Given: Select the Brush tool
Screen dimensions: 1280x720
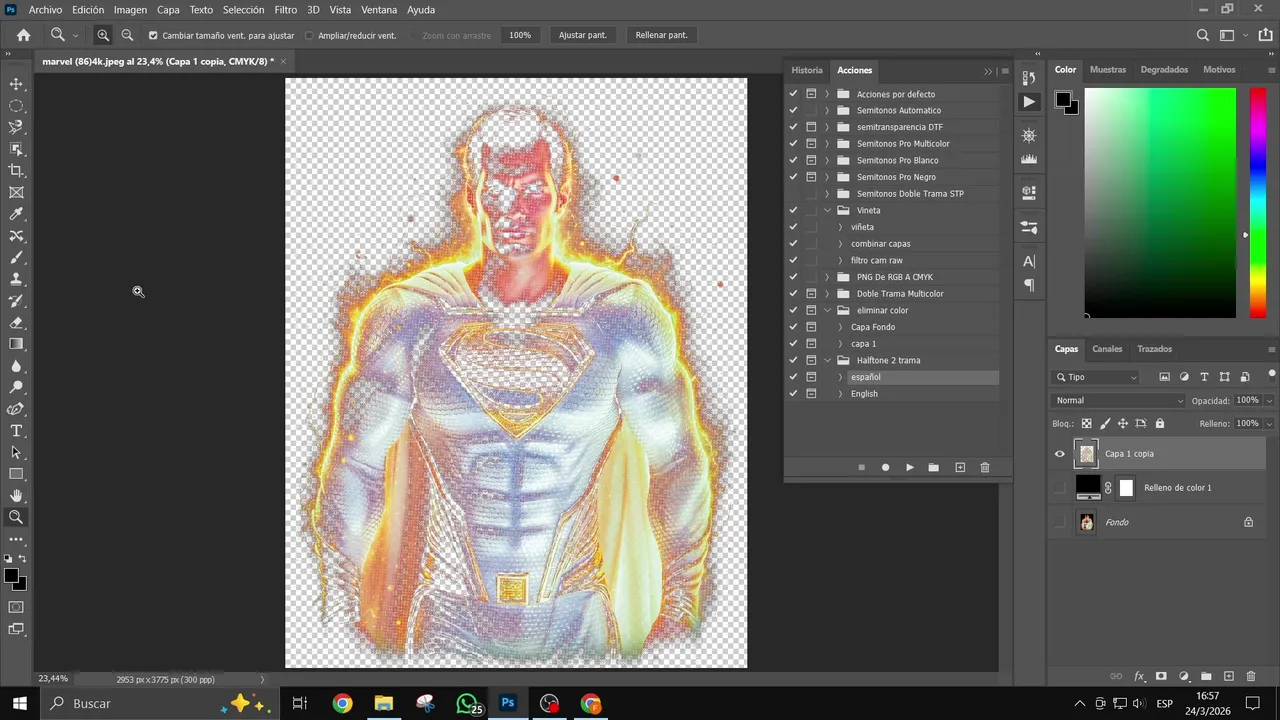Looking at the screenshot, I should click(16, 258).
